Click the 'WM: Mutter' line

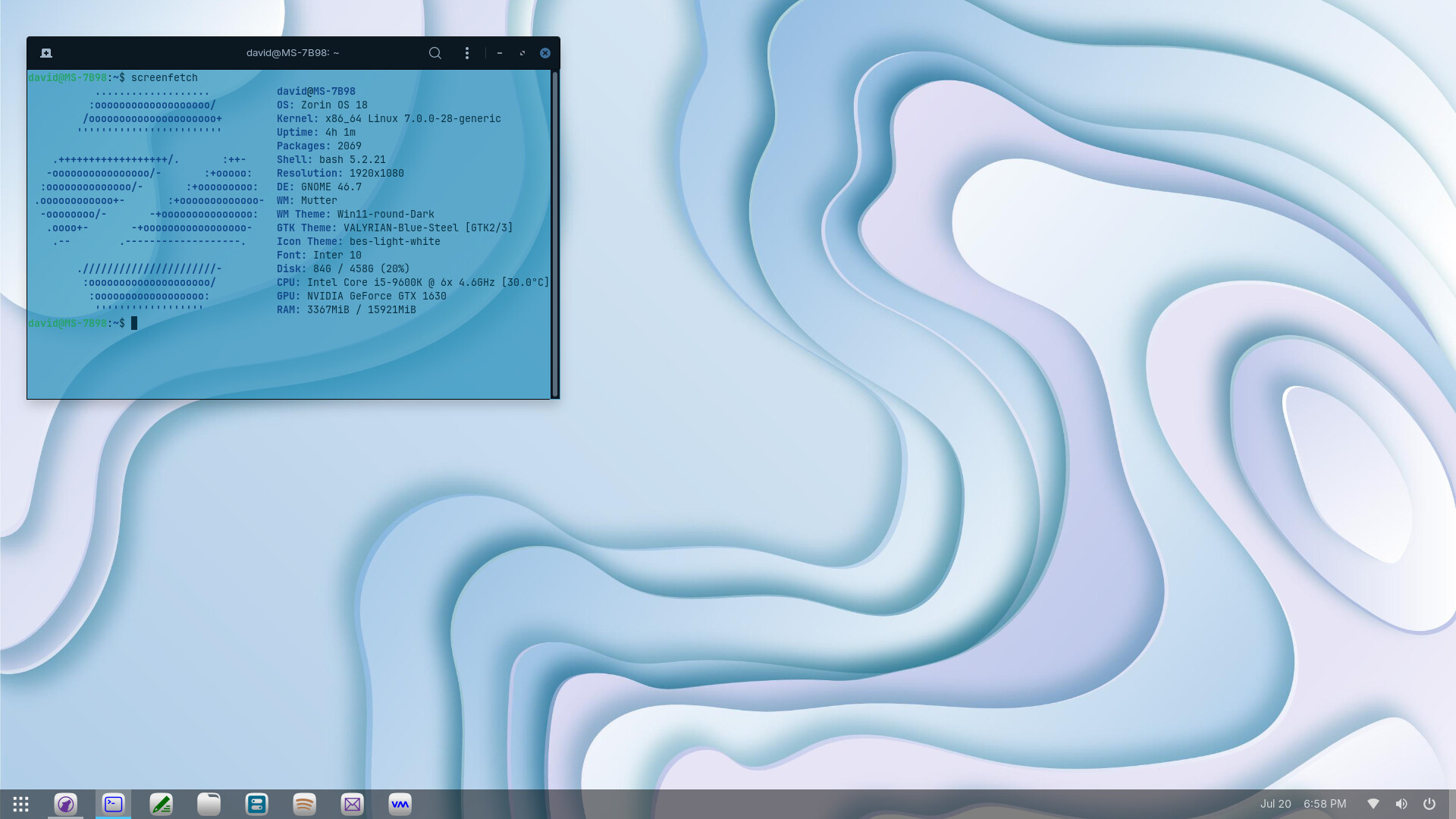(x=307, y=201)
